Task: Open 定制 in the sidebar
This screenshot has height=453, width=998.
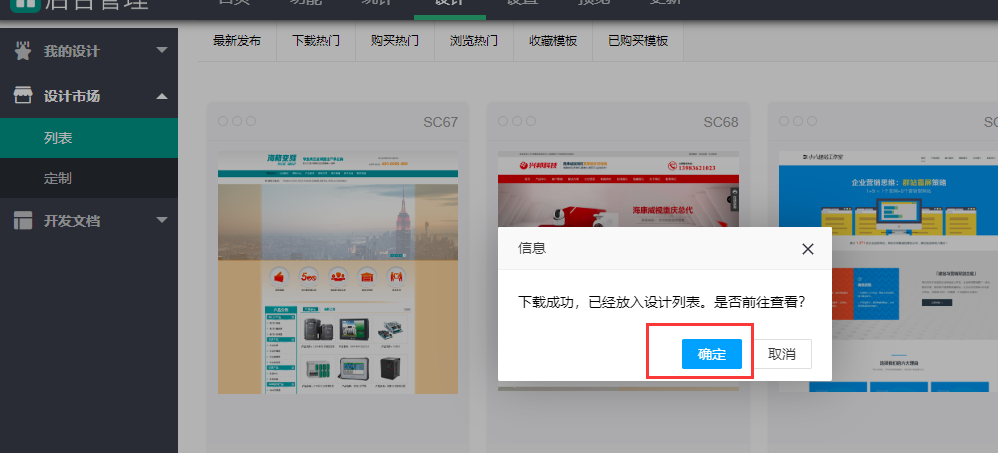Action: coord(58,179)
